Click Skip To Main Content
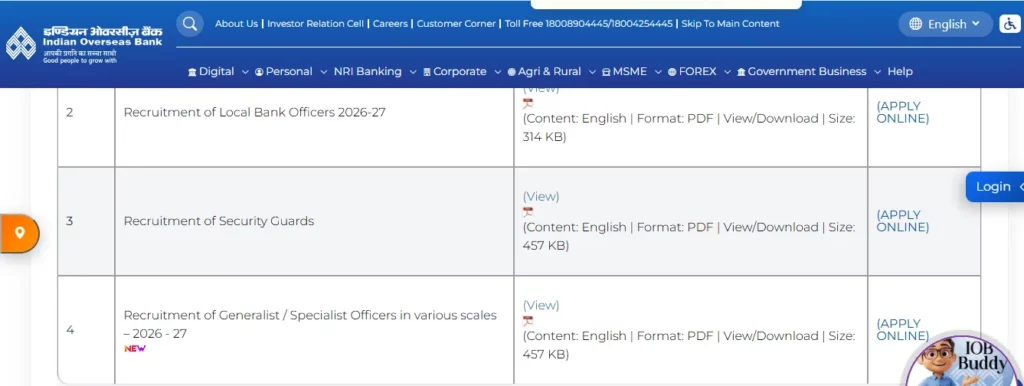1024x386 pixels. tap(730, 24)
